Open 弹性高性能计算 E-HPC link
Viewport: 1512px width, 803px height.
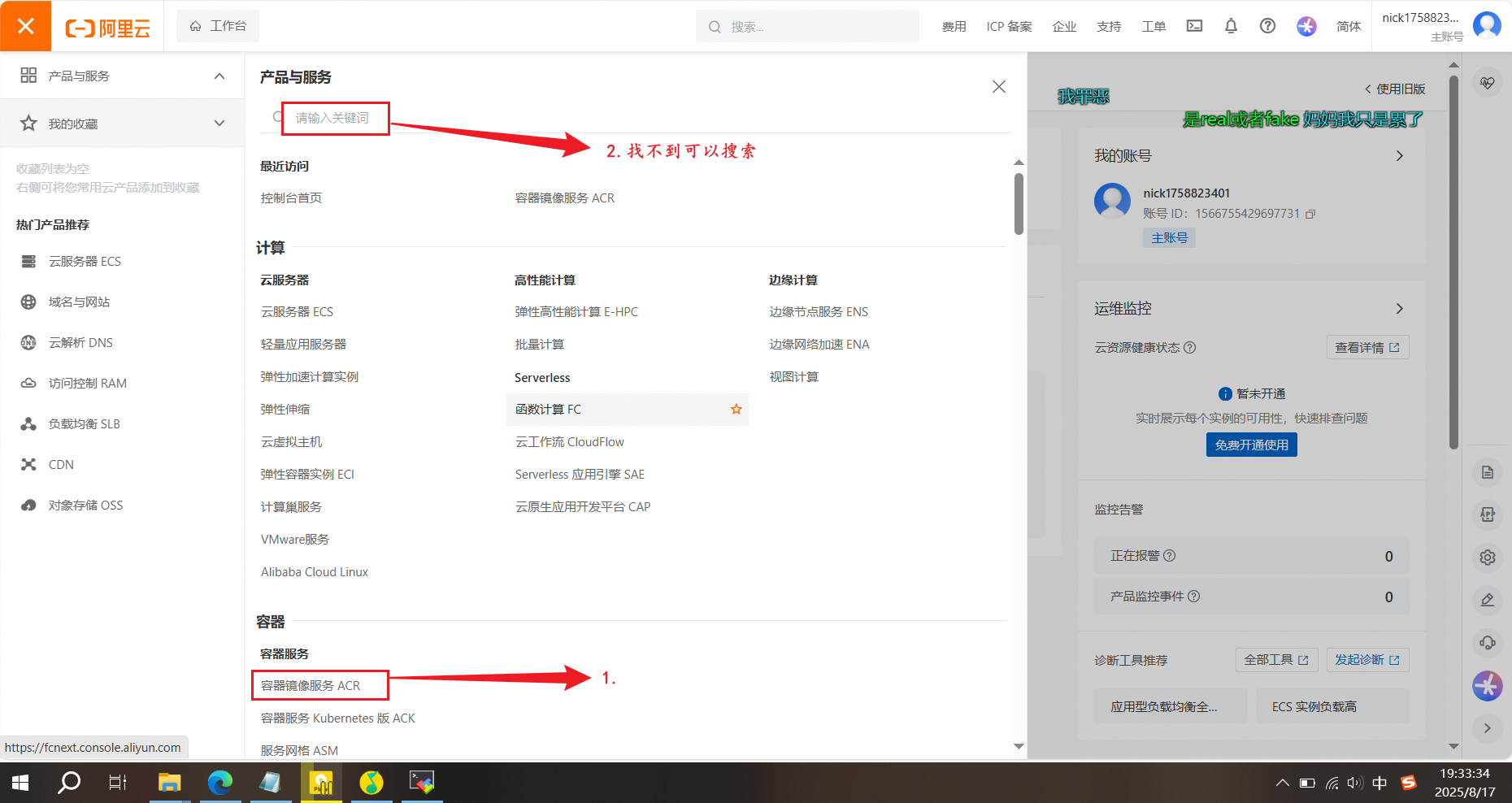coord(576,312)
